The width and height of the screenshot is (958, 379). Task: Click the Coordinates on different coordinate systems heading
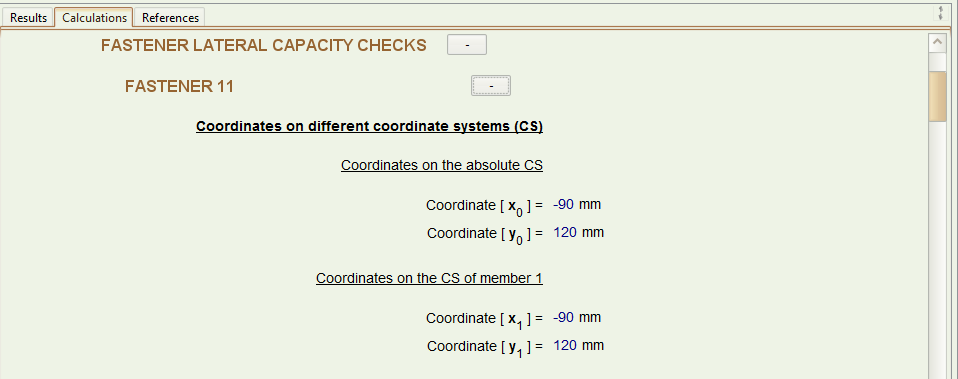point(369,127)
